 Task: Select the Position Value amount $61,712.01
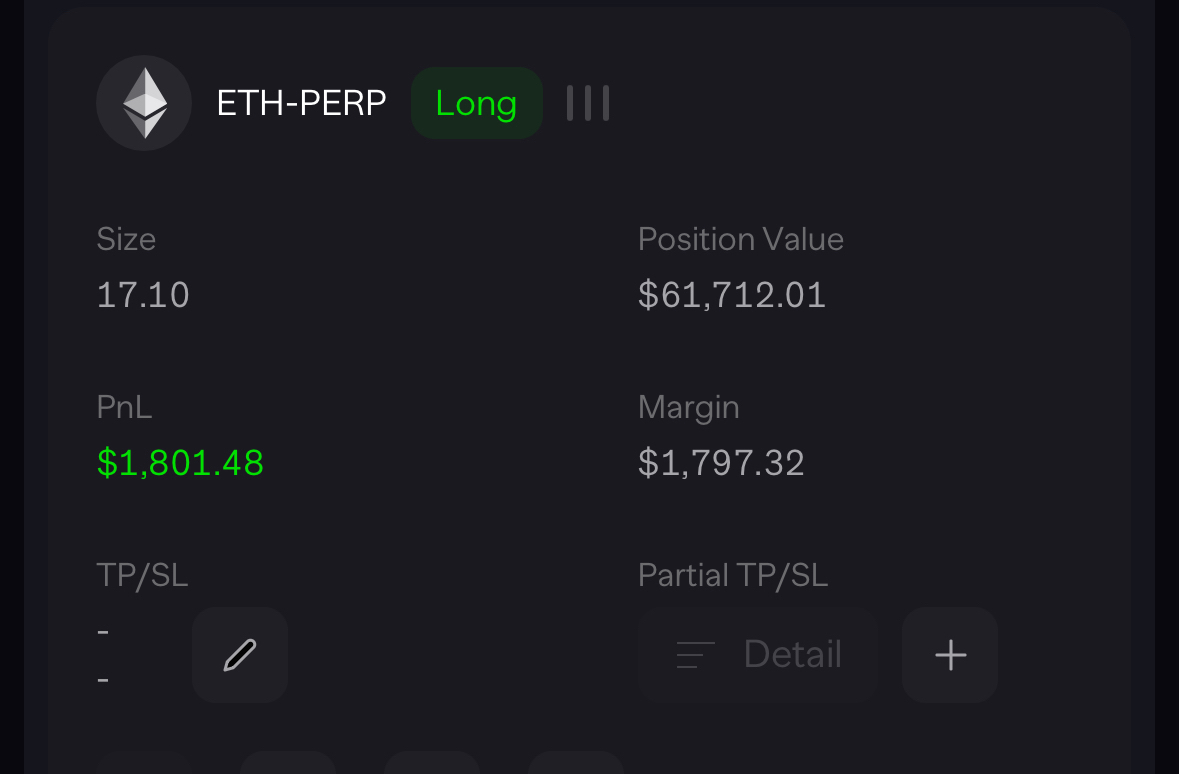pyautogui.click(x=732, y=295)
